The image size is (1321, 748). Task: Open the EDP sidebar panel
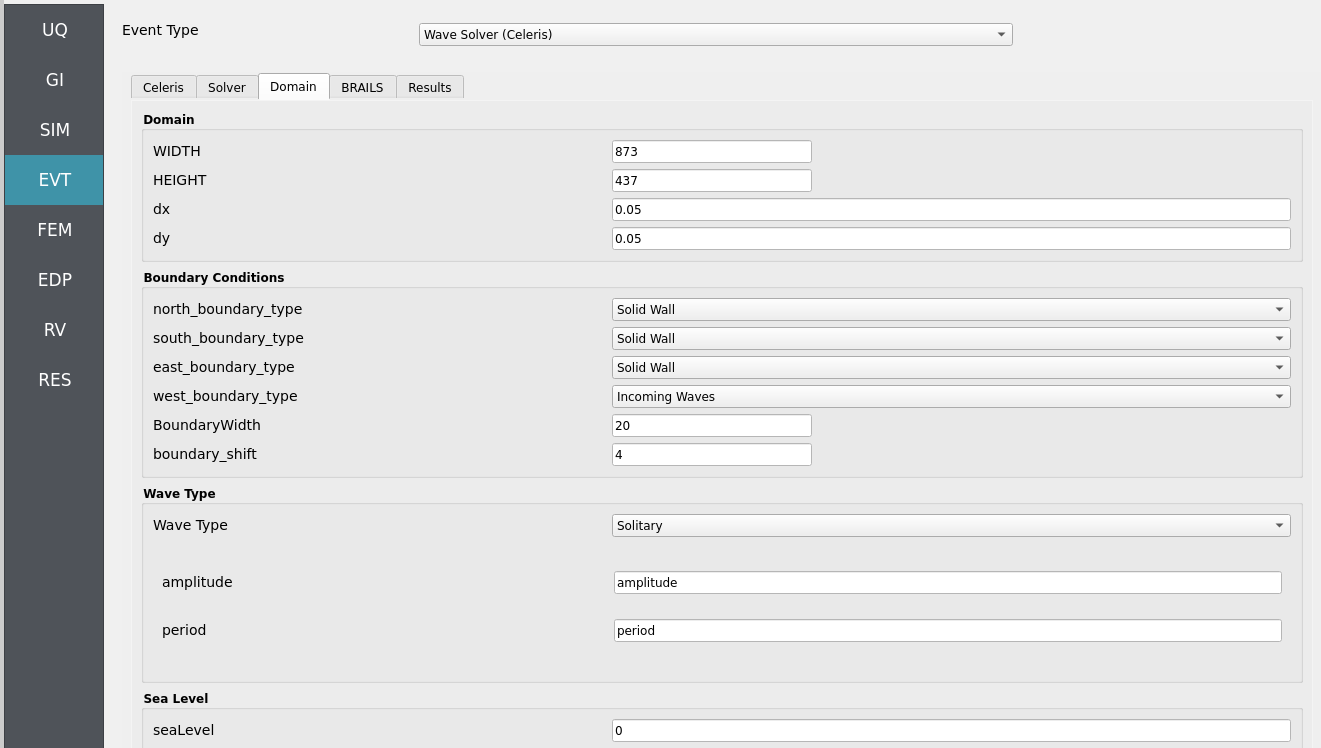[x=54, y=280]
